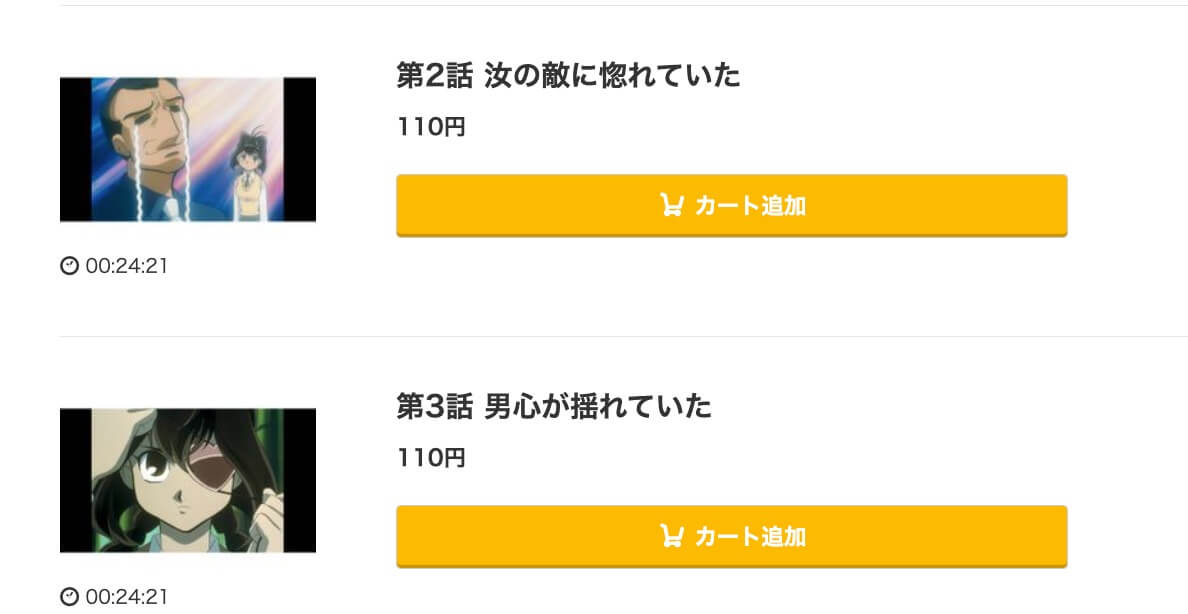Click the 110円 price under episode 2
This screenshot has width=1188, height=614.
click(x=431, y=127)
